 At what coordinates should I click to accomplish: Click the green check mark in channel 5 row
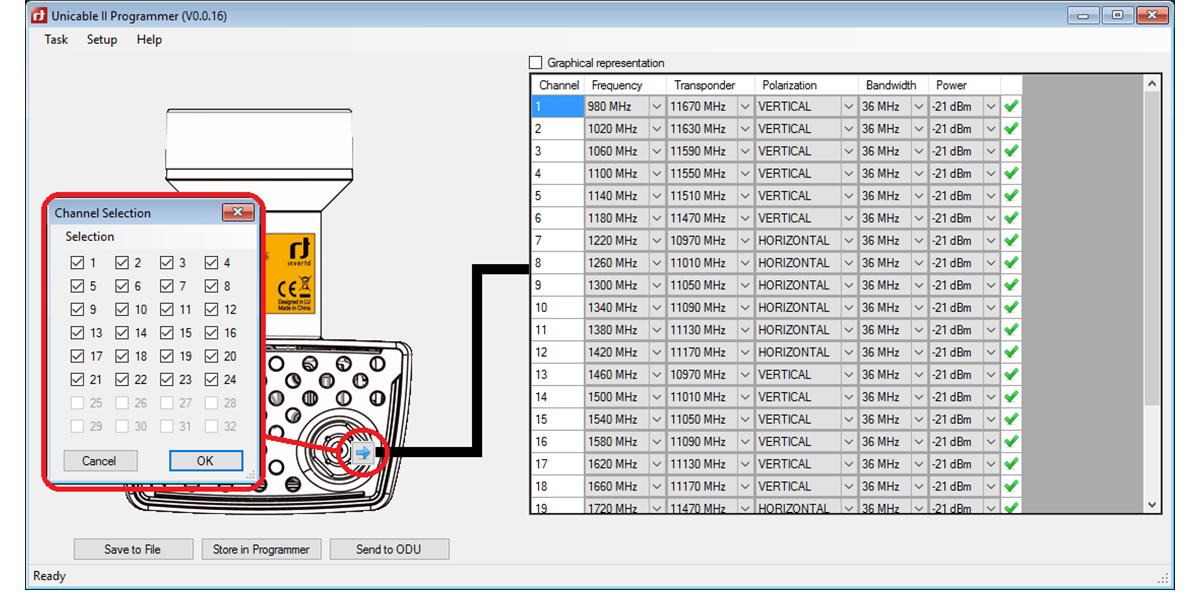point(1011,196)
